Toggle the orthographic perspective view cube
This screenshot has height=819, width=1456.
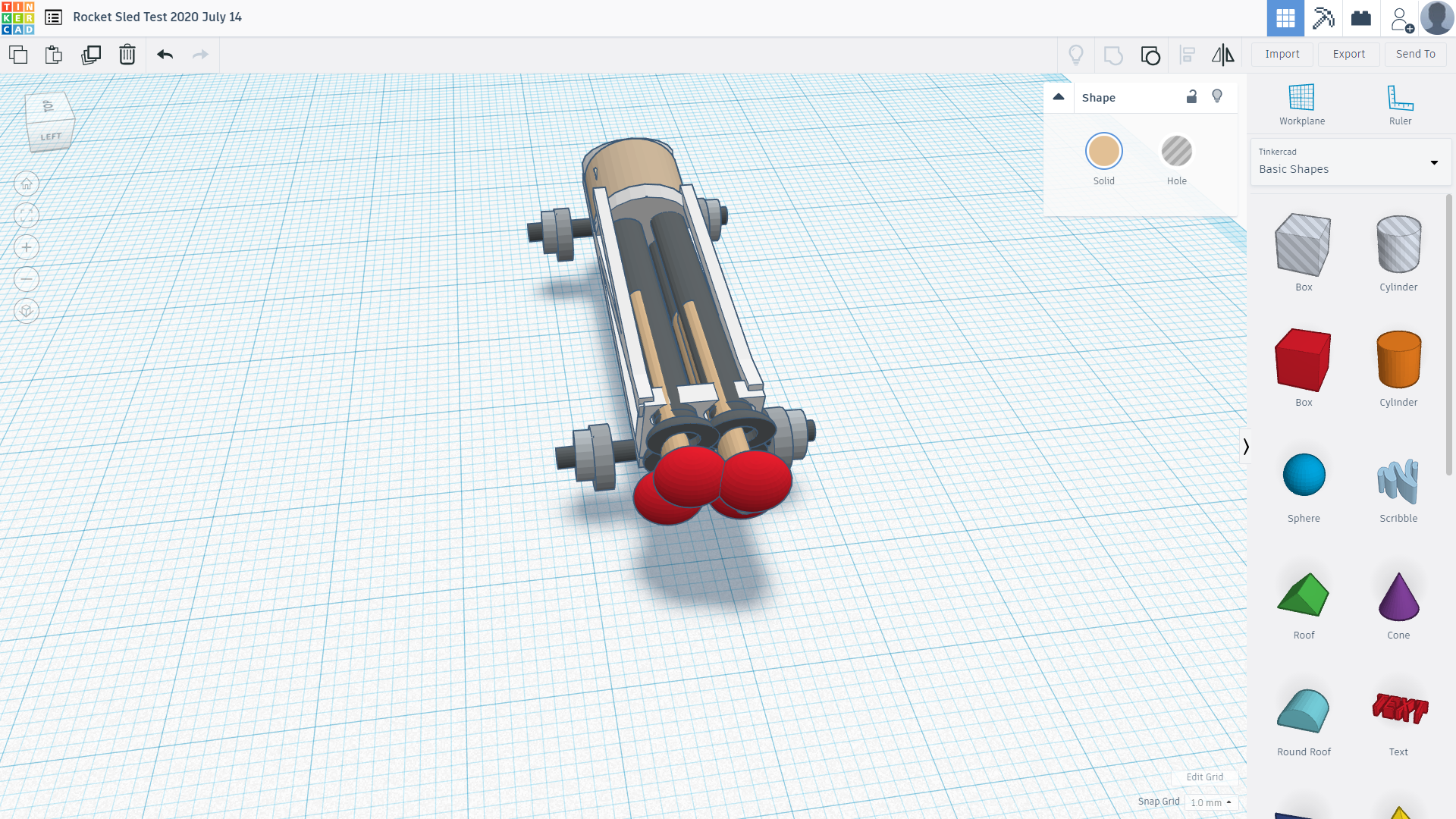coord(27,311)
